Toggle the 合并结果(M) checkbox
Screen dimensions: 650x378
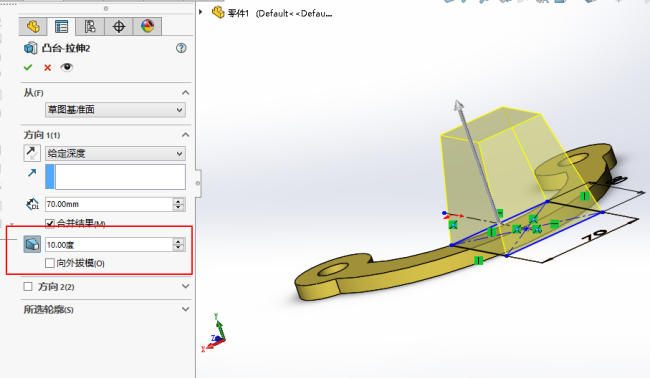50,224
